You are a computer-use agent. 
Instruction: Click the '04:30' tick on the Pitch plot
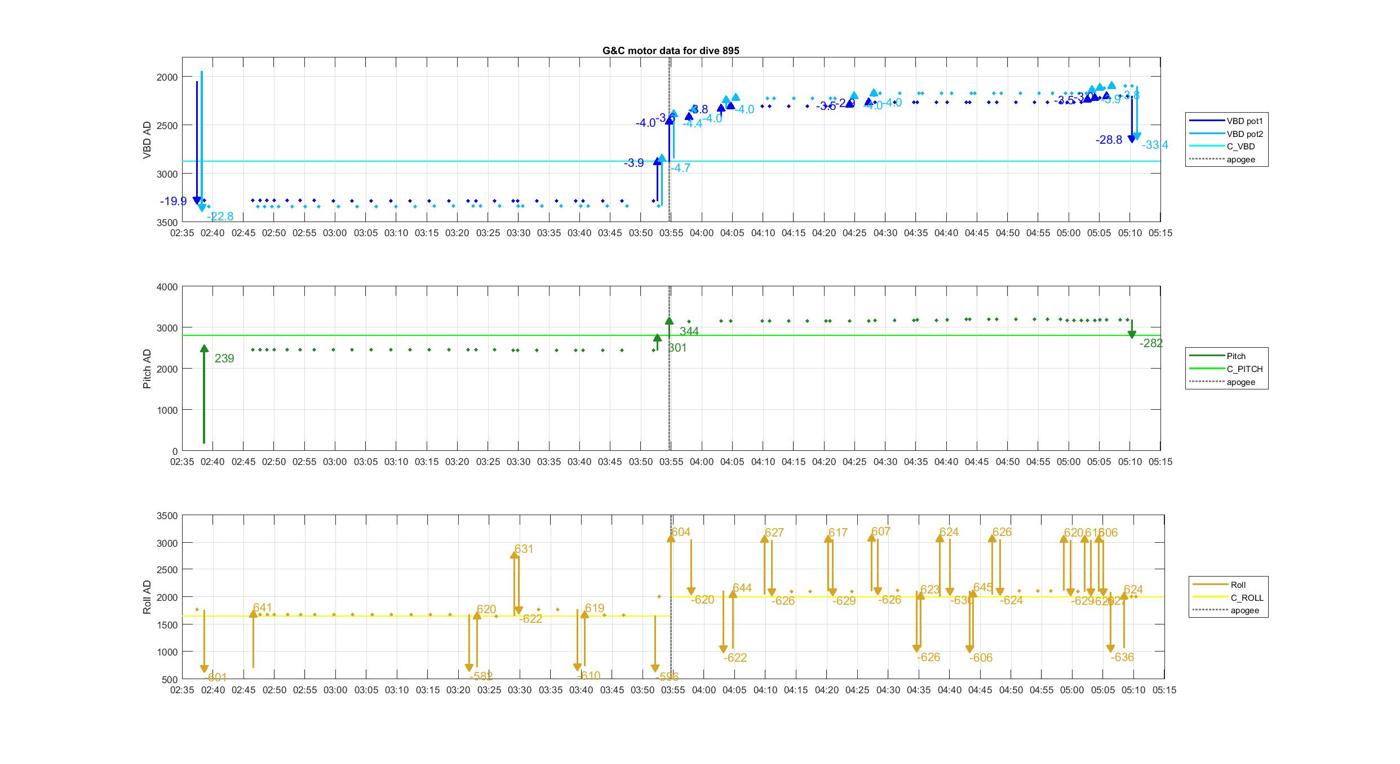pos(885,462)
